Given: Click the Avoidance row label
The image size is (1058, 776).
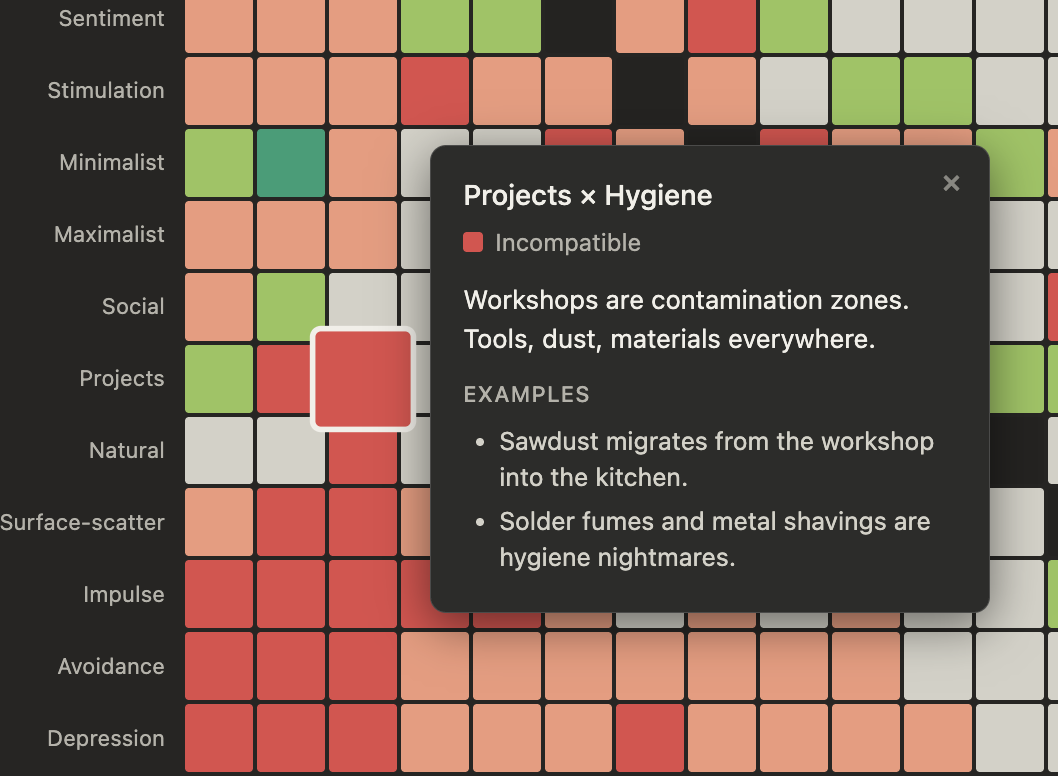Looking at the screenshot, I should coord(111,667).
